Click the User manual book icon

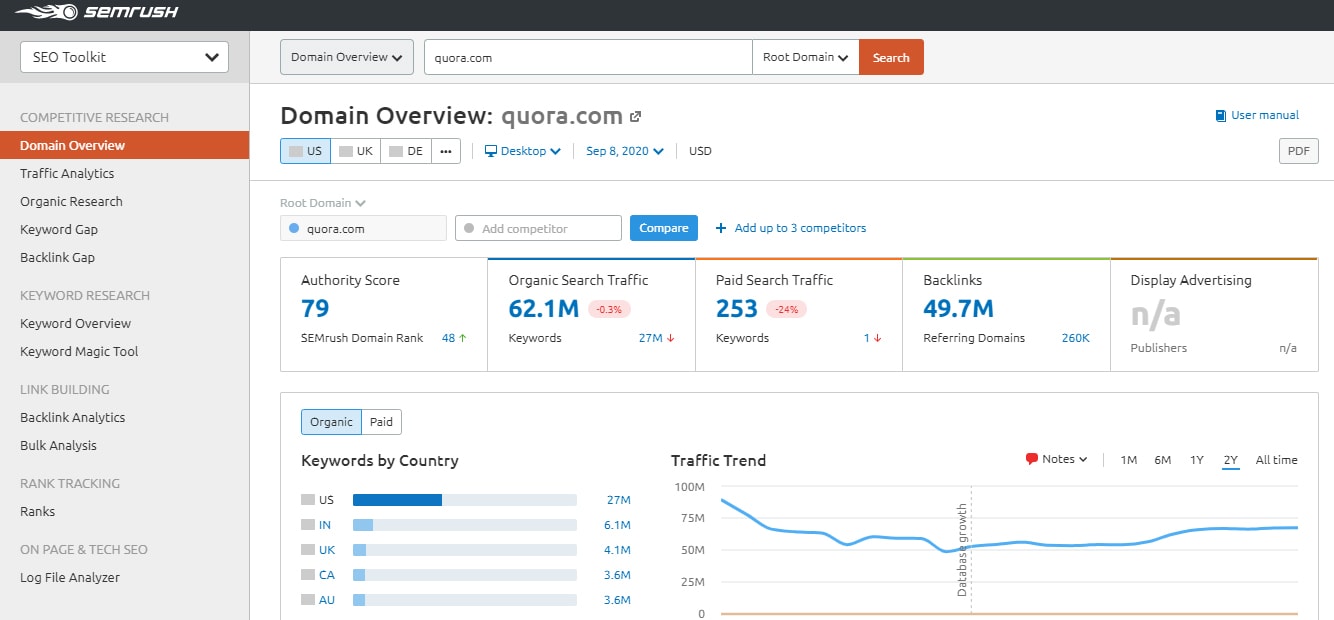(1221, 115)
